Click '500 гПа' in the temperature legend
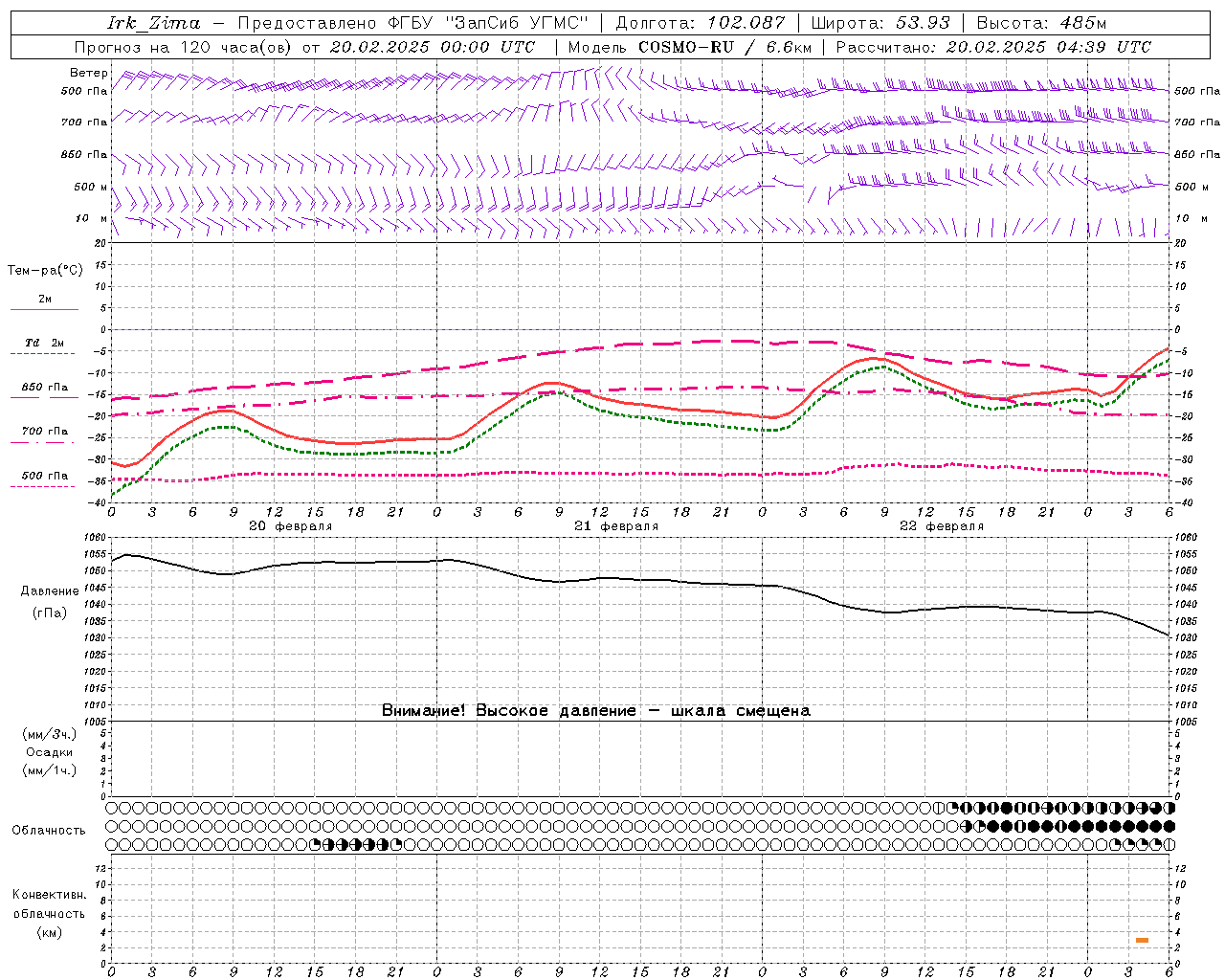The height and width of the screenshot is (980, 1225). tap(45, 476)
